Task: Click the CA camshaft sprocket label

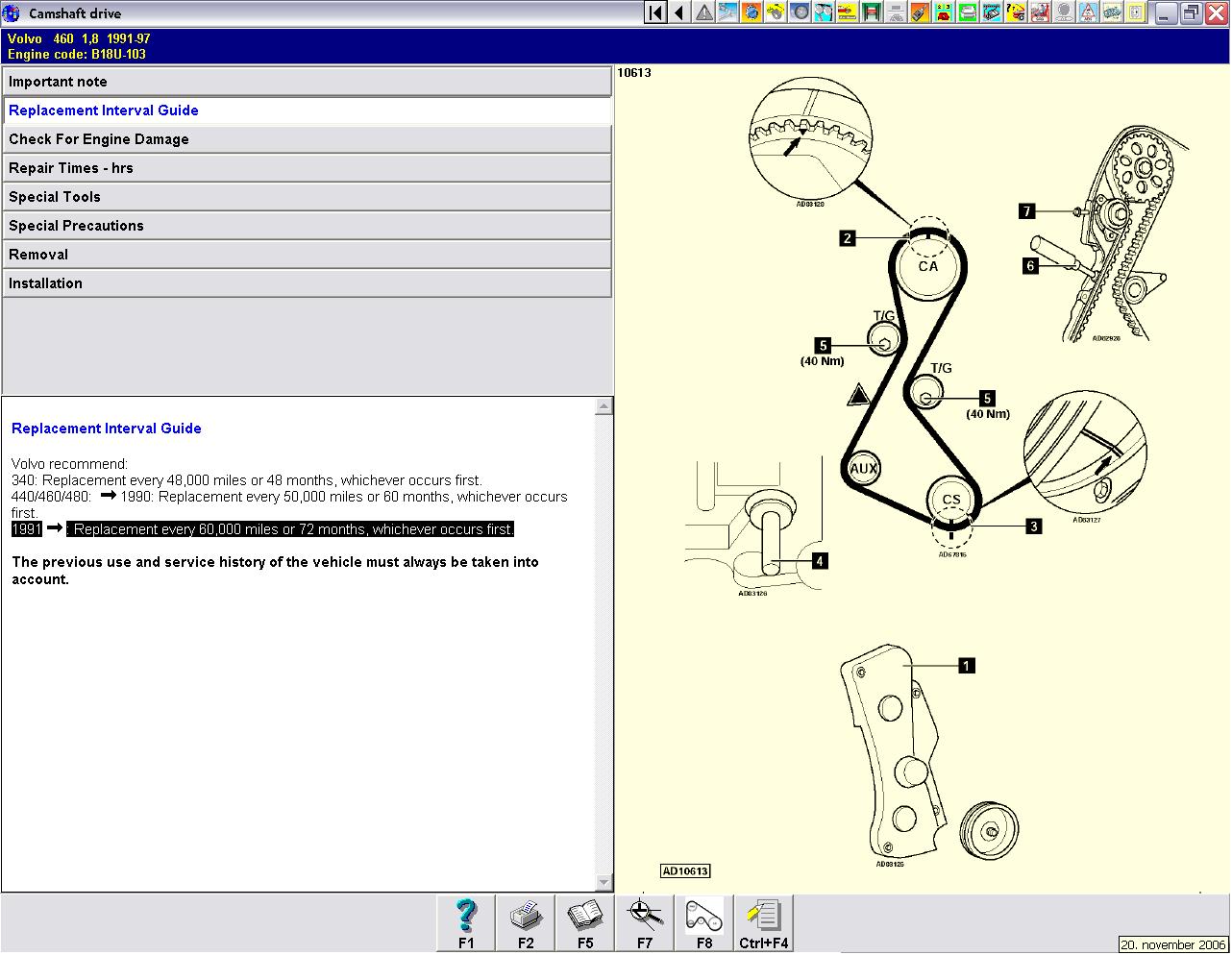Action: (928, 266)
